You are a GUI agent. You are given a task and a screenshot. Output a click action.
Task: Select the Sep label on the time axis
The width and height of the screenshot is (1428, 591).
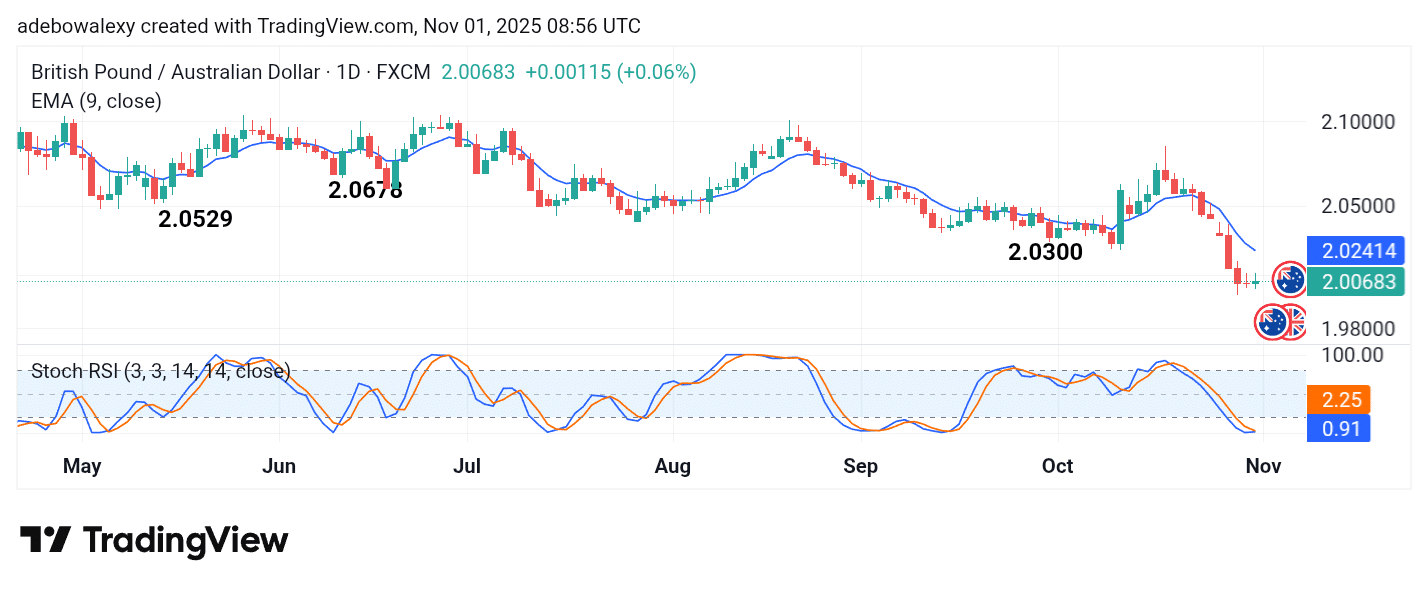click(x=861, y=466)
